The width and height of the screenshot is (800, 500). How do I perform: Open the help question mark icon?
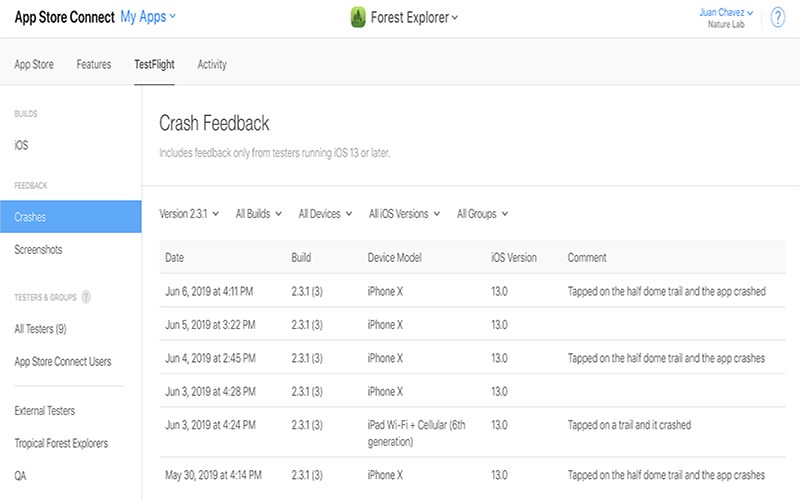778,17
